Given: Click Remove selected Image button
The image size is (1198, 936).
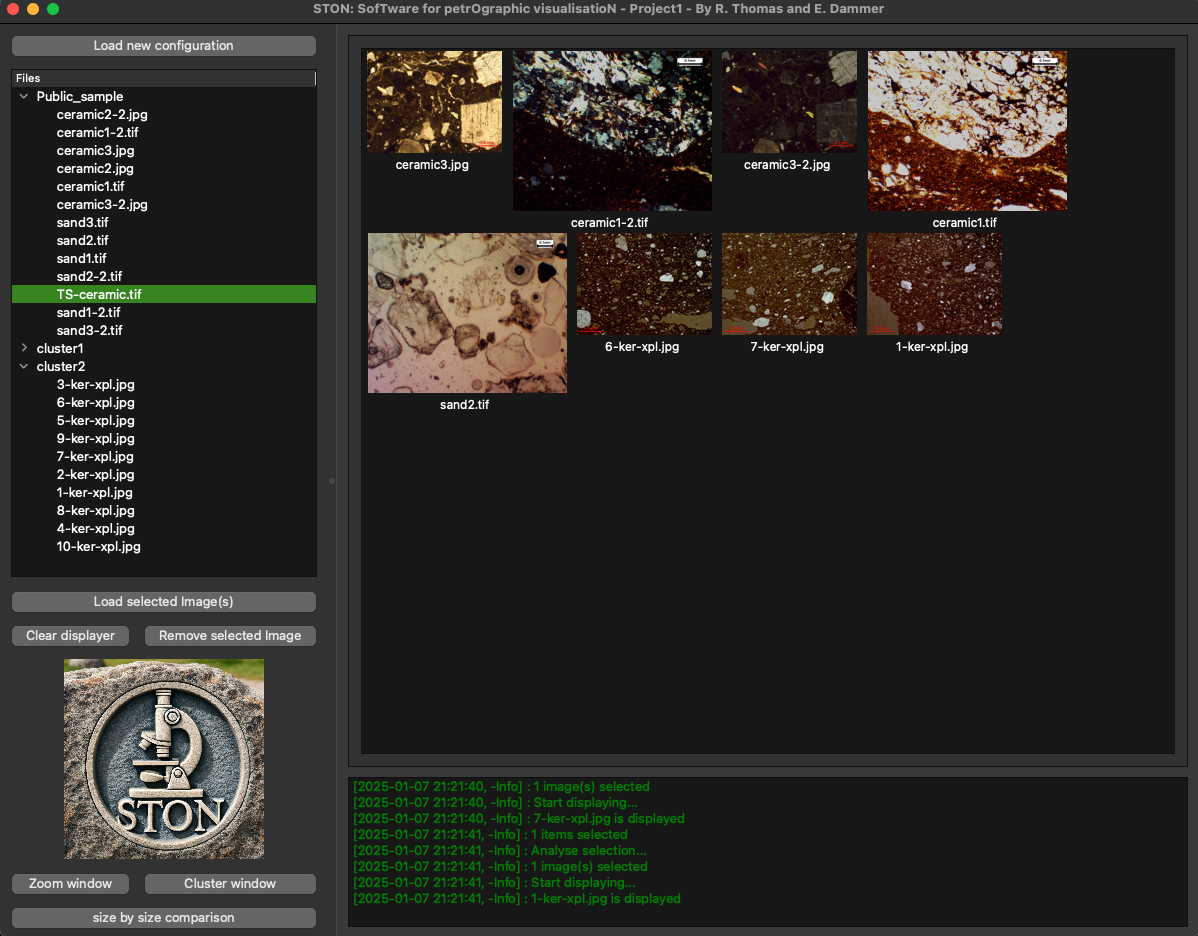Looking at the screenshot, I should (x=230, y=636).
